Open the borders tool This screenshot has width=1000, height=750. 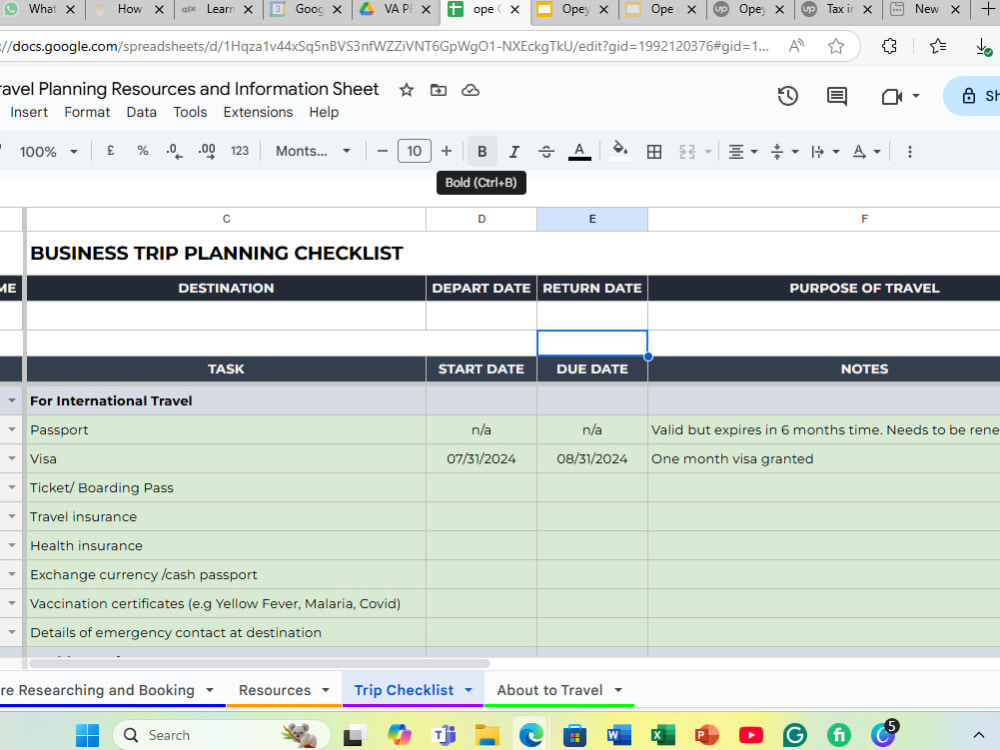click(x=654, y=151)
